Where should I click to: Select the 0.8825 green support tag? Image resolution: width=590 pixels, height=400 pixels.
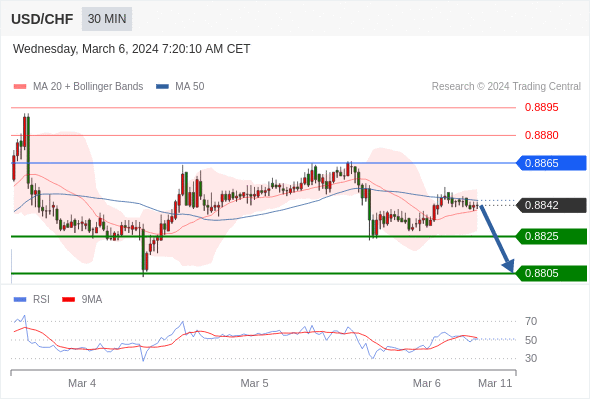(551, 237)
